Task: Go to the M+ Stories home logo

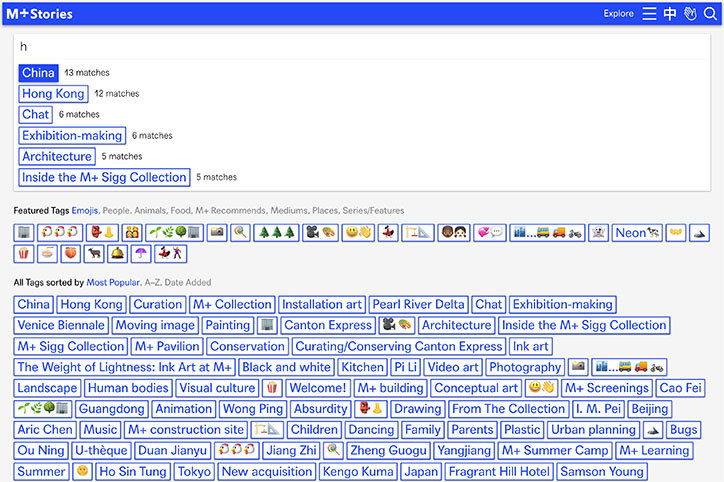Action: click(39, 14)
